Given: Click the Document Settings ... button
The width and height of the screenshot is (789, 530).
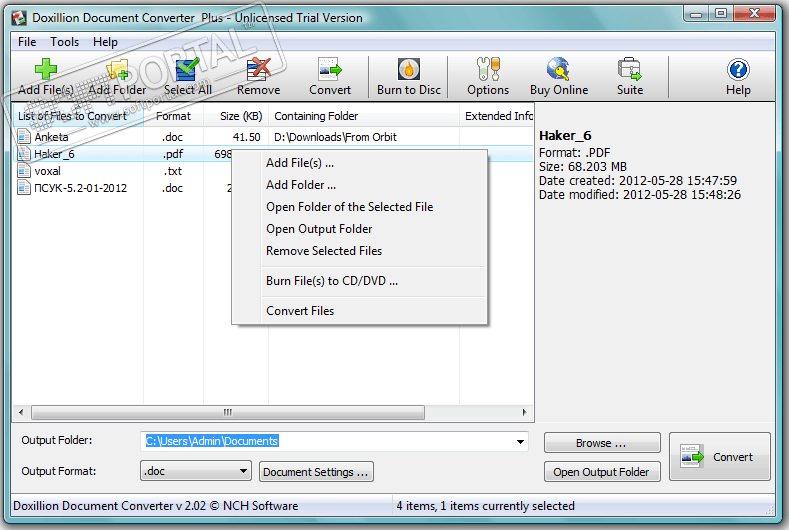Looking at the screenshot, I should click(316, 472).
